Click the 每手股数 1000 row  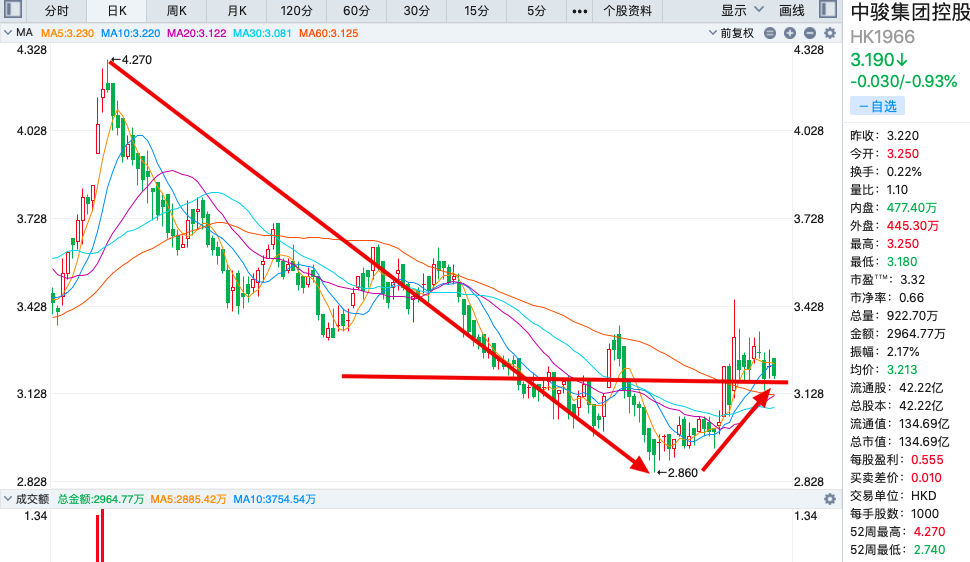(895, 513)
